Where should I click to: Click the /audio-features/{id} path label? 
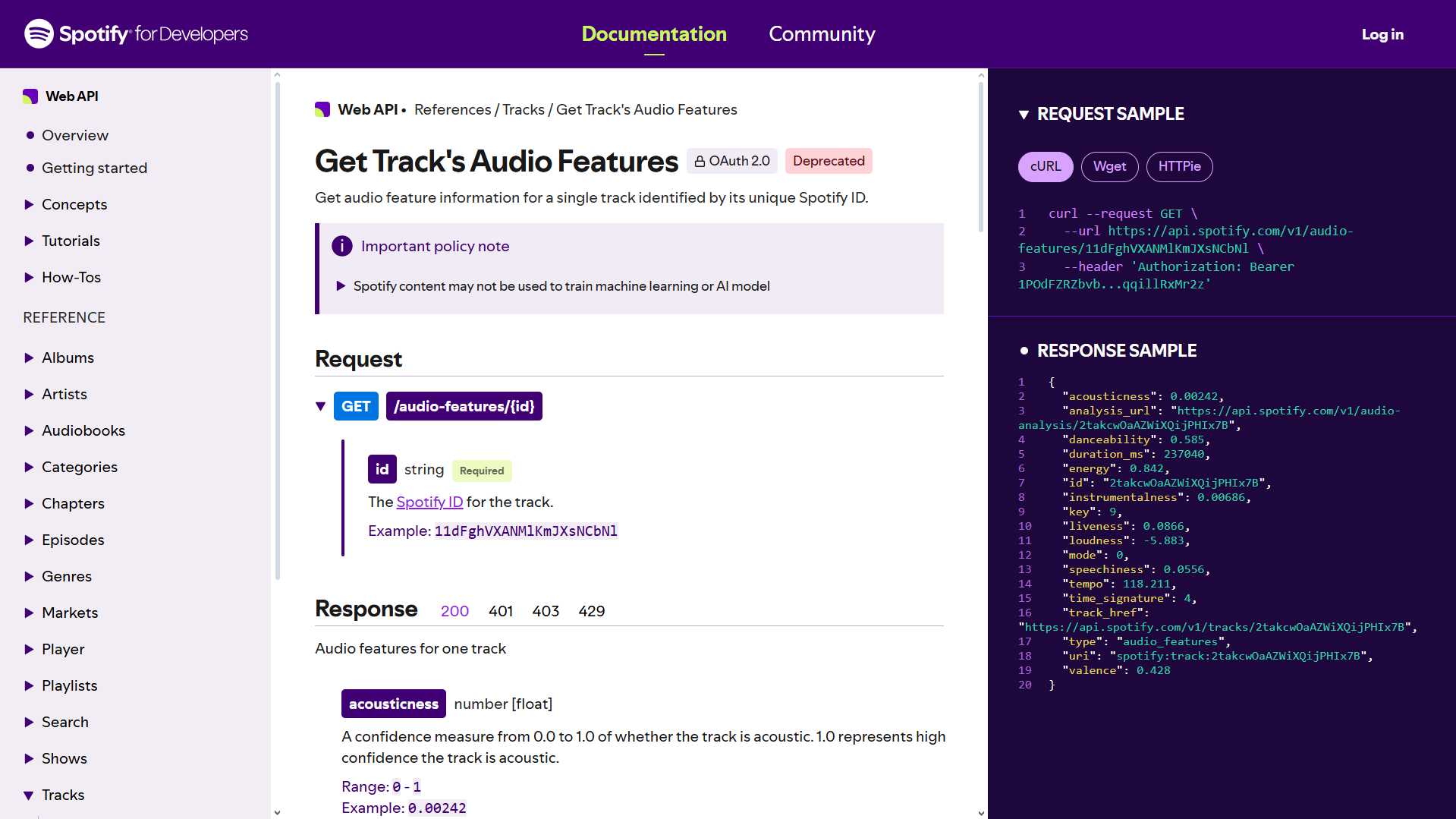[x=464, y=406]
